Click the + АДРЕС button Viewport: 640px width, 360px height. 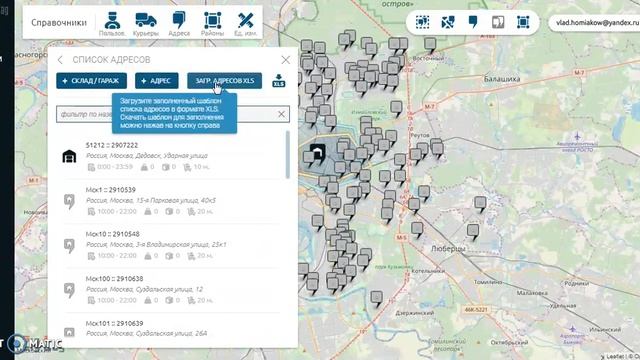point(157,81)
